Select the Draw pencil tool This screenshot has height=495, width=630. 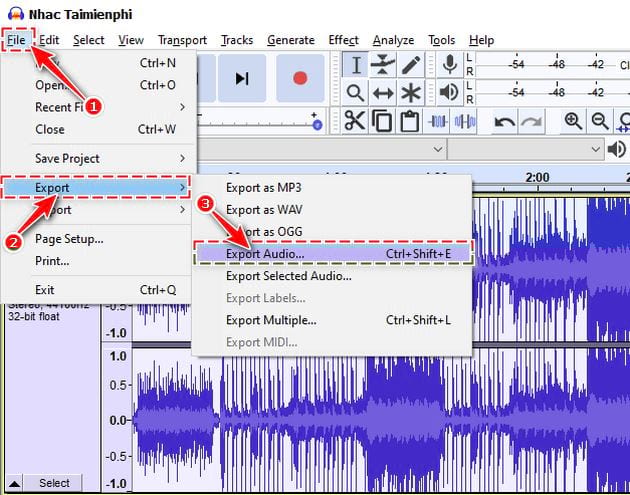[x=410, y=65]
